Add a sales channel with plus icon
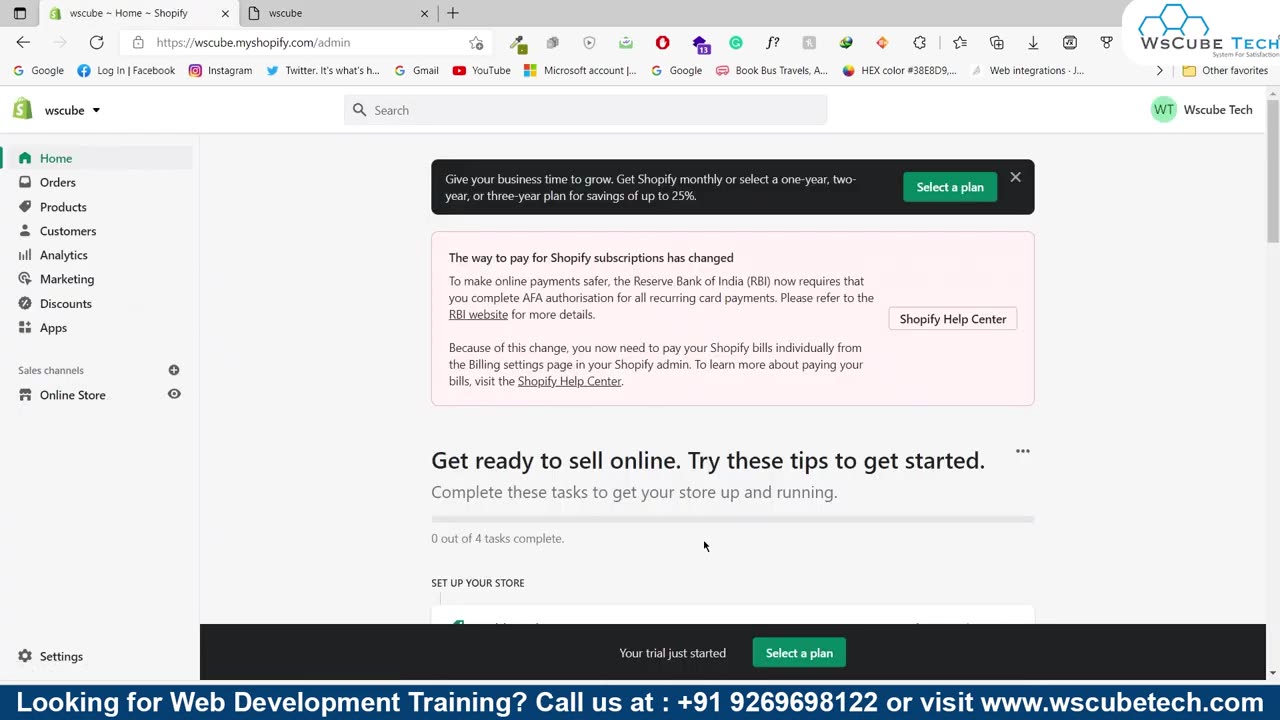 174,370
